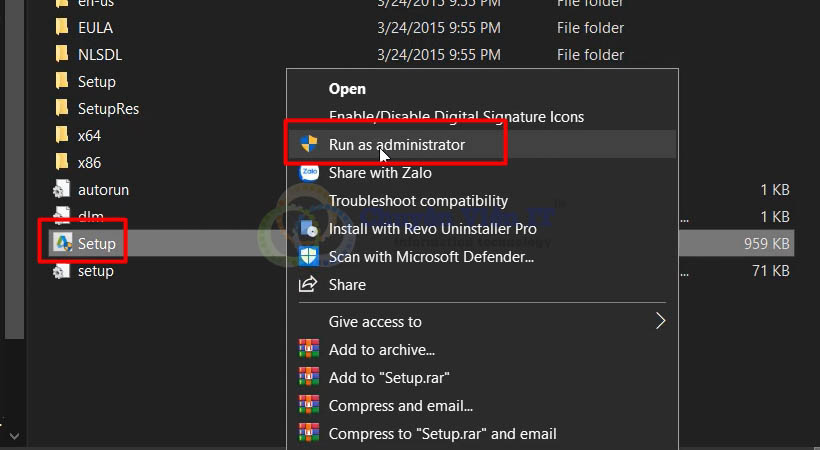Click the autorun file gear icon
The image size is (820, 450).
click(x=61, y=189)
